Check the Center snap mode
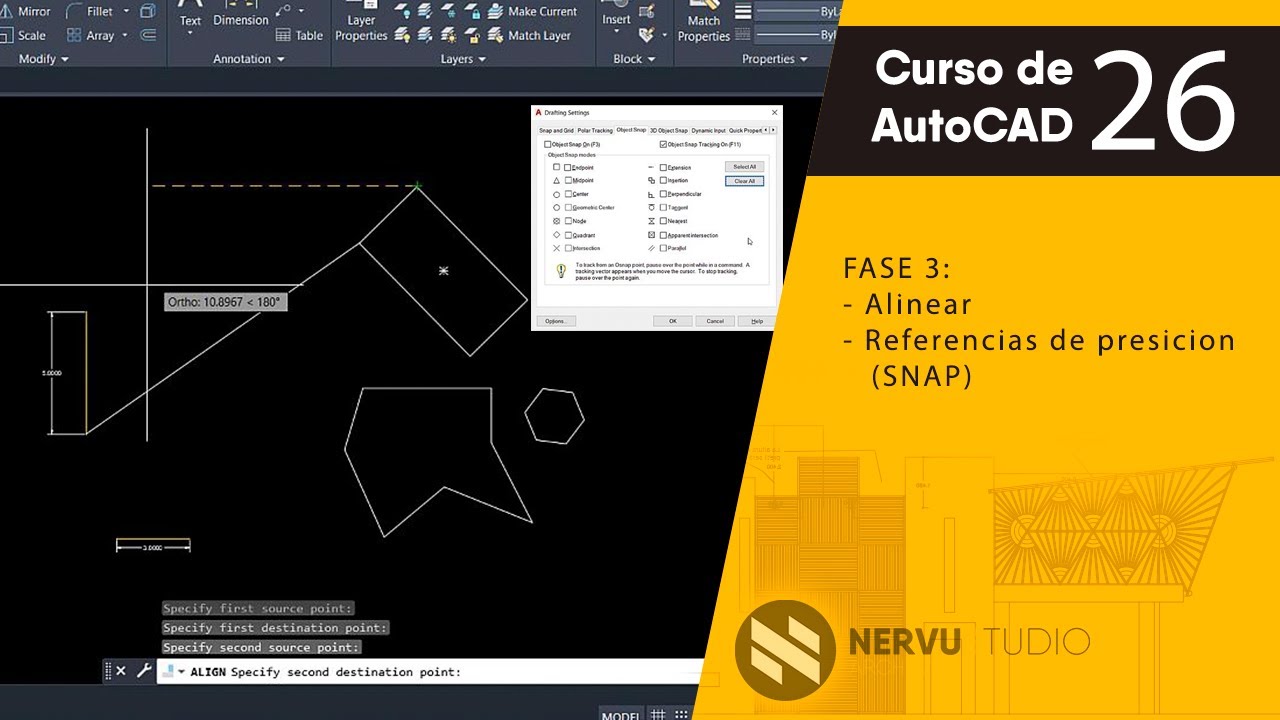 coord(568,194)
